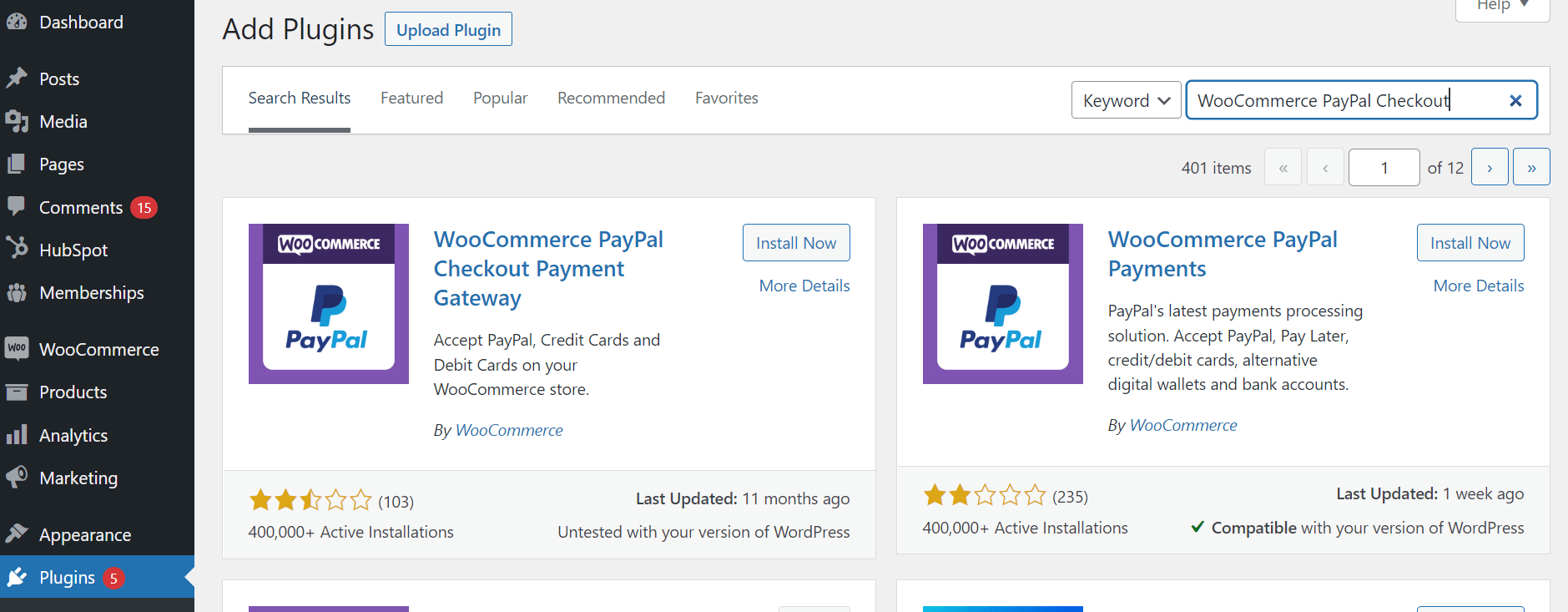Click the Comments speech bubble icon

(17, 206)
